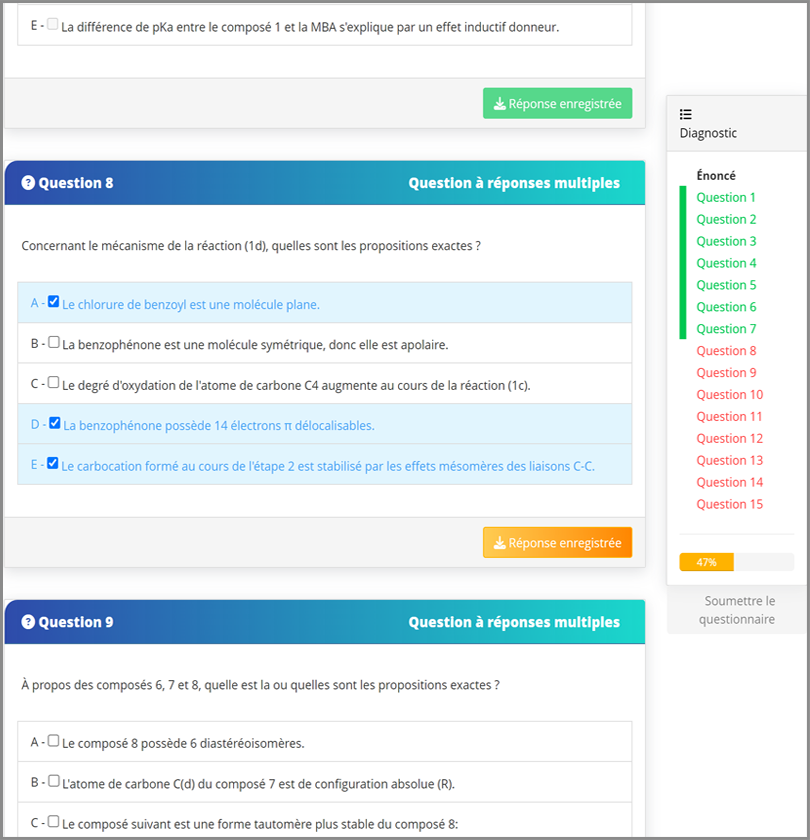The height and width of the screenshot is (840, 810).
Task: Click download icon on green Réponse enregistrée button
Action: click(499, 104)
